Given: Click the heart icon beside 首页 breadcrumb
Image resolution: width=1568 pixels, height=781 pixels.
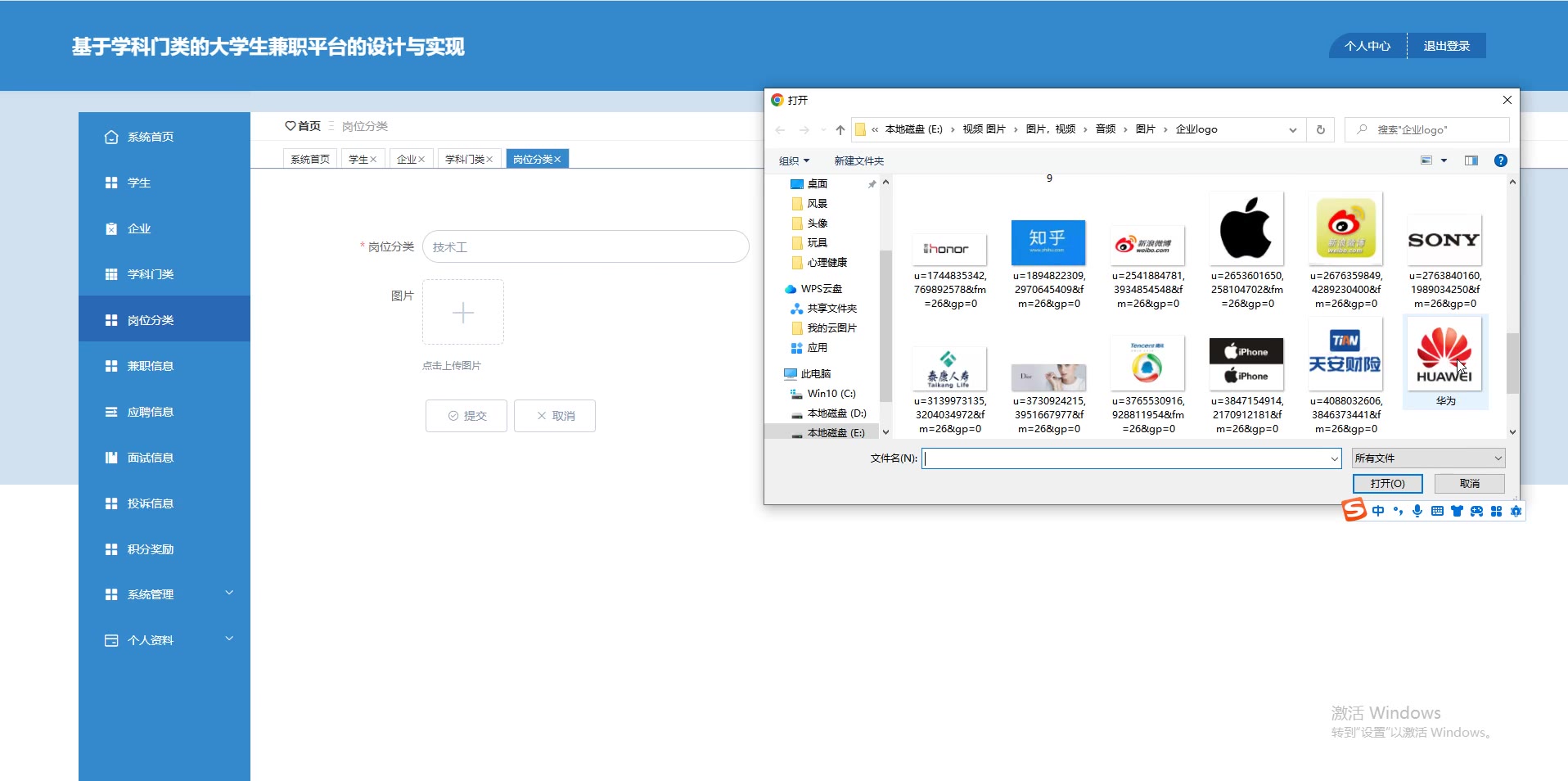Looking at the screenshot, I should [290, 126].
